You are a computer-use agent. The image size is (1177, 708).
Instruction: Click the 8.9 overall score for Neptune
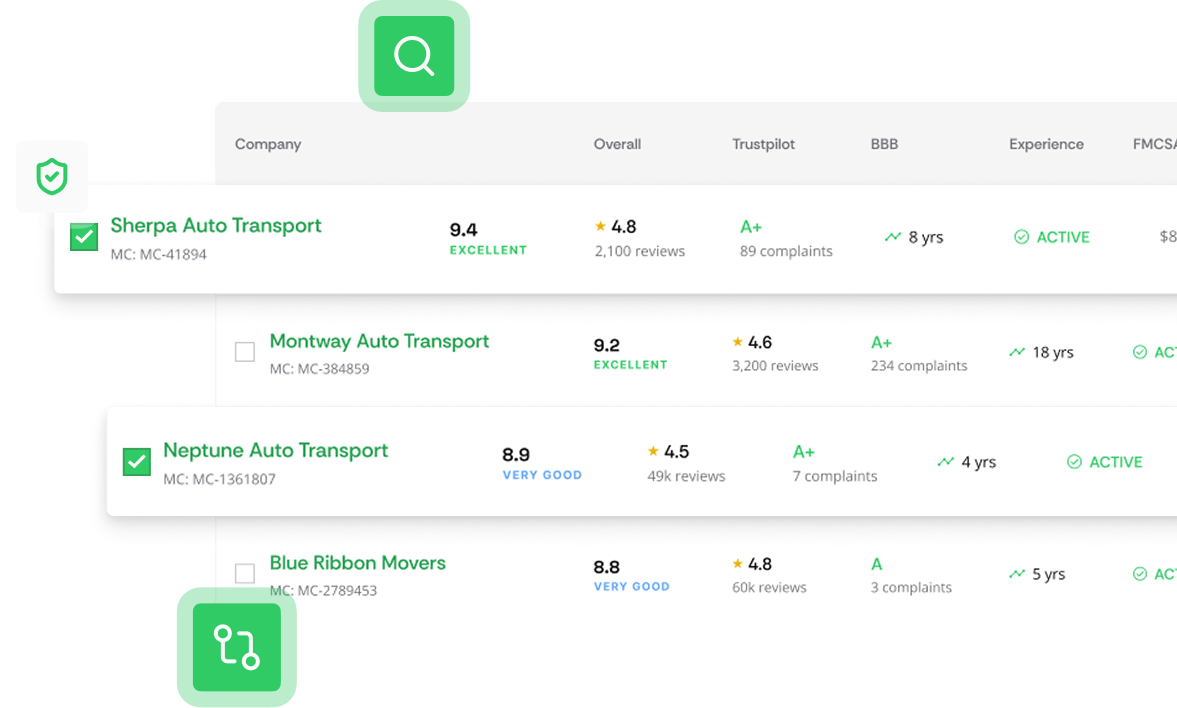pyautogui.click(x=516, y=454)
